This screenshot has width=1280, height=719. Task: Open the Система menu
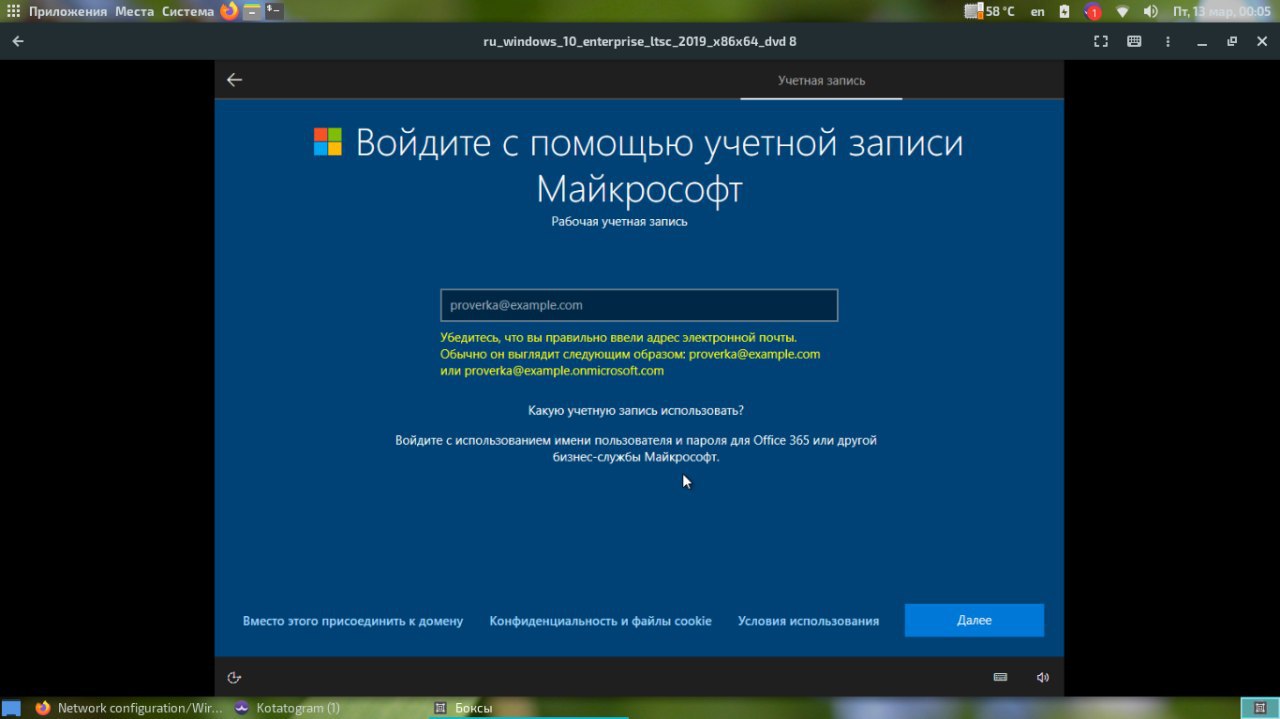(x=188, y=11)
